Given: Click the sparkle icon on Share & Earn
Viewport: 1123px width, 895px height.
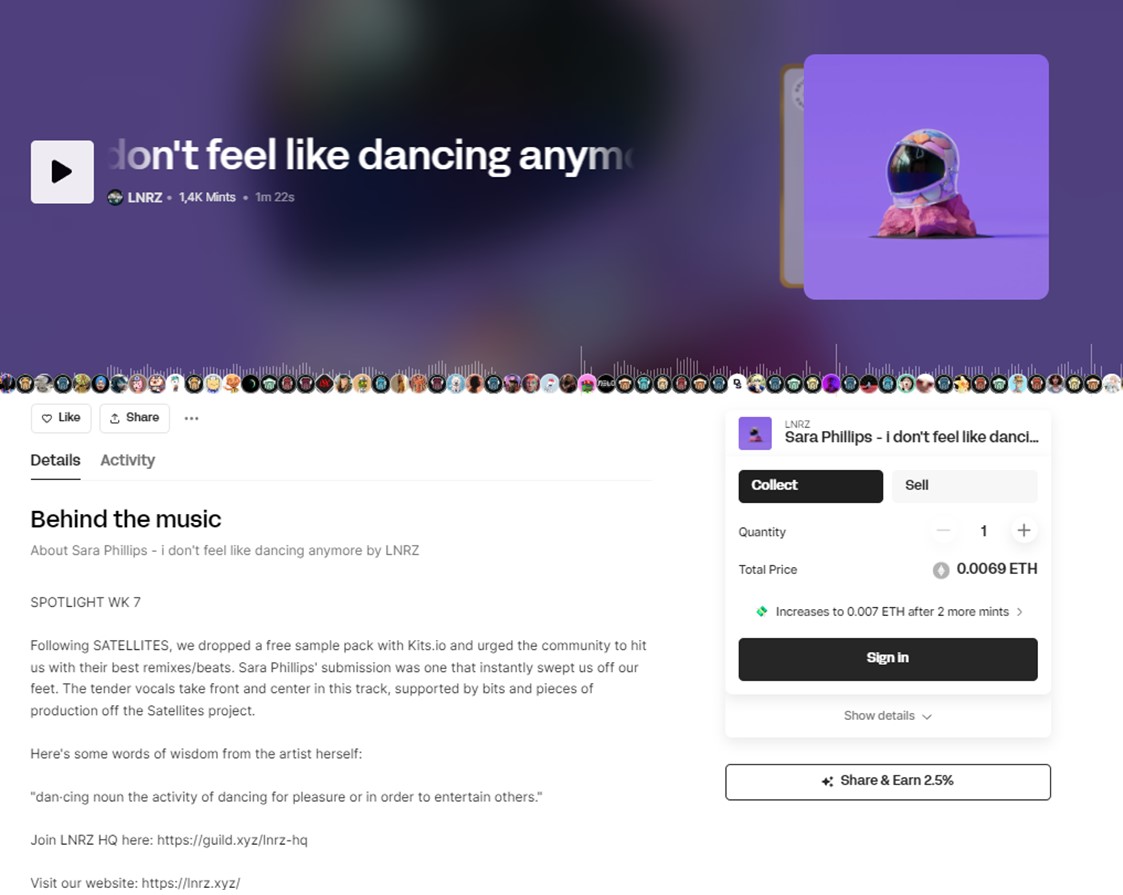Looking at the screenshot, I should 827,781.
